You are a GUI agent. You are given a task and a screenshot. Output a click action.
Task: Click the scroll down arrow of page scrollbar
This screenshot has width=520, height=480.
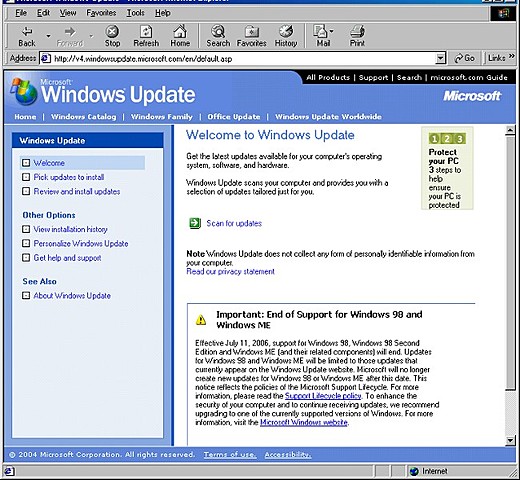pyautogui.click(x=510, y=441)
